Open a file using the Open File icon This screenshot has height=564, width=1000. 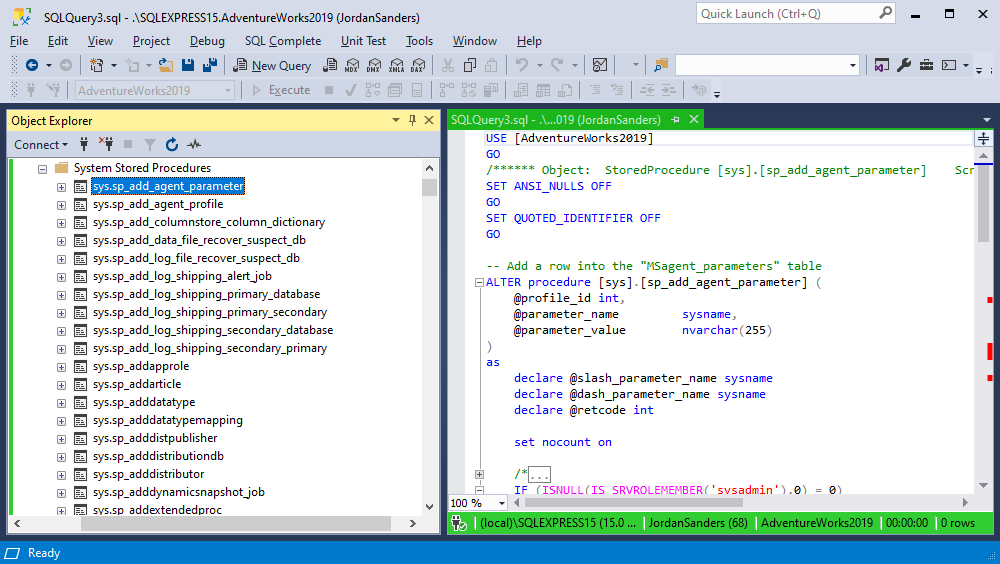(166, 65)
